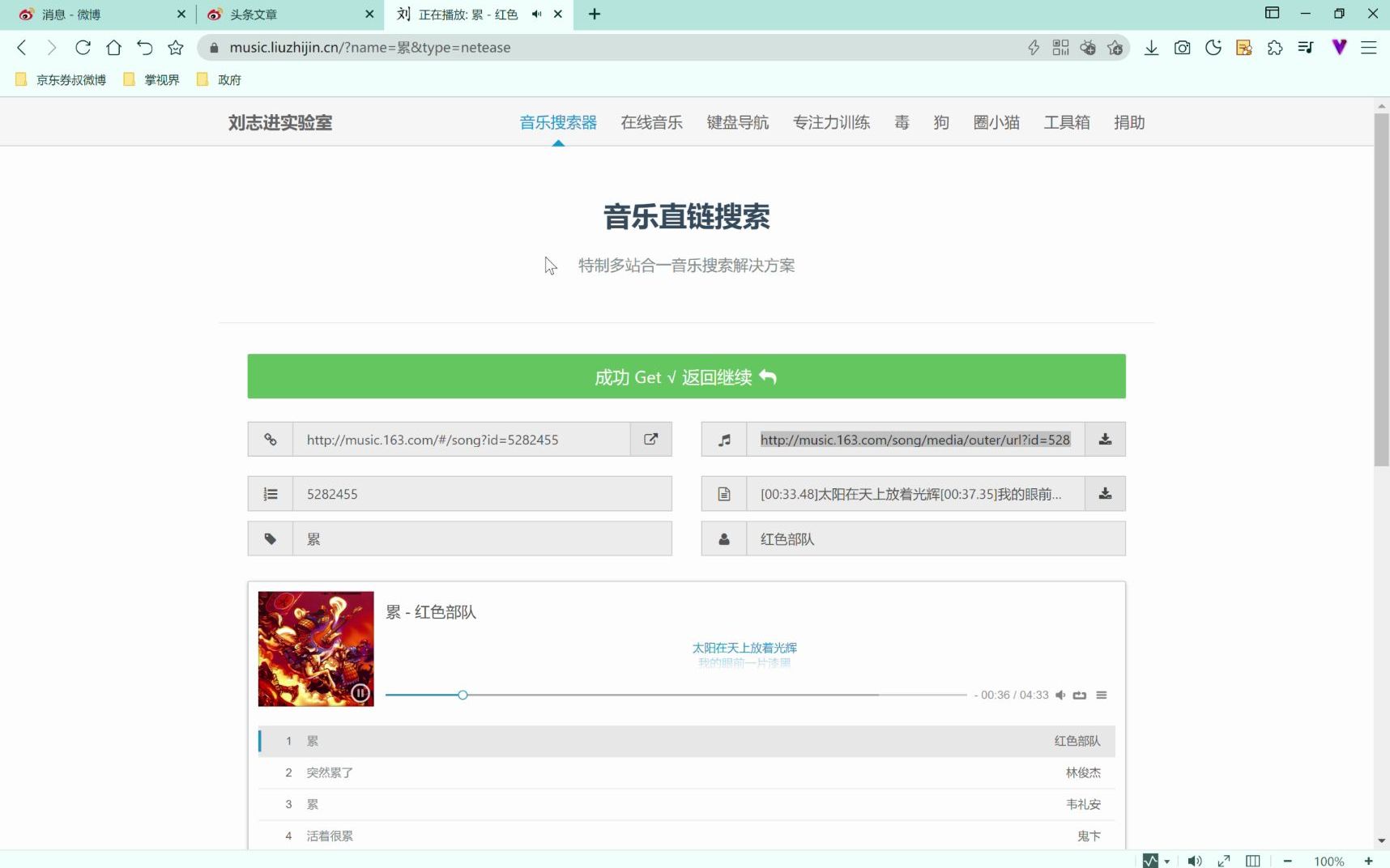This screenshot has width=1390, height=868.
Task: Click the status bar fullscreen arrows icon
Action: pos(1224,861)
